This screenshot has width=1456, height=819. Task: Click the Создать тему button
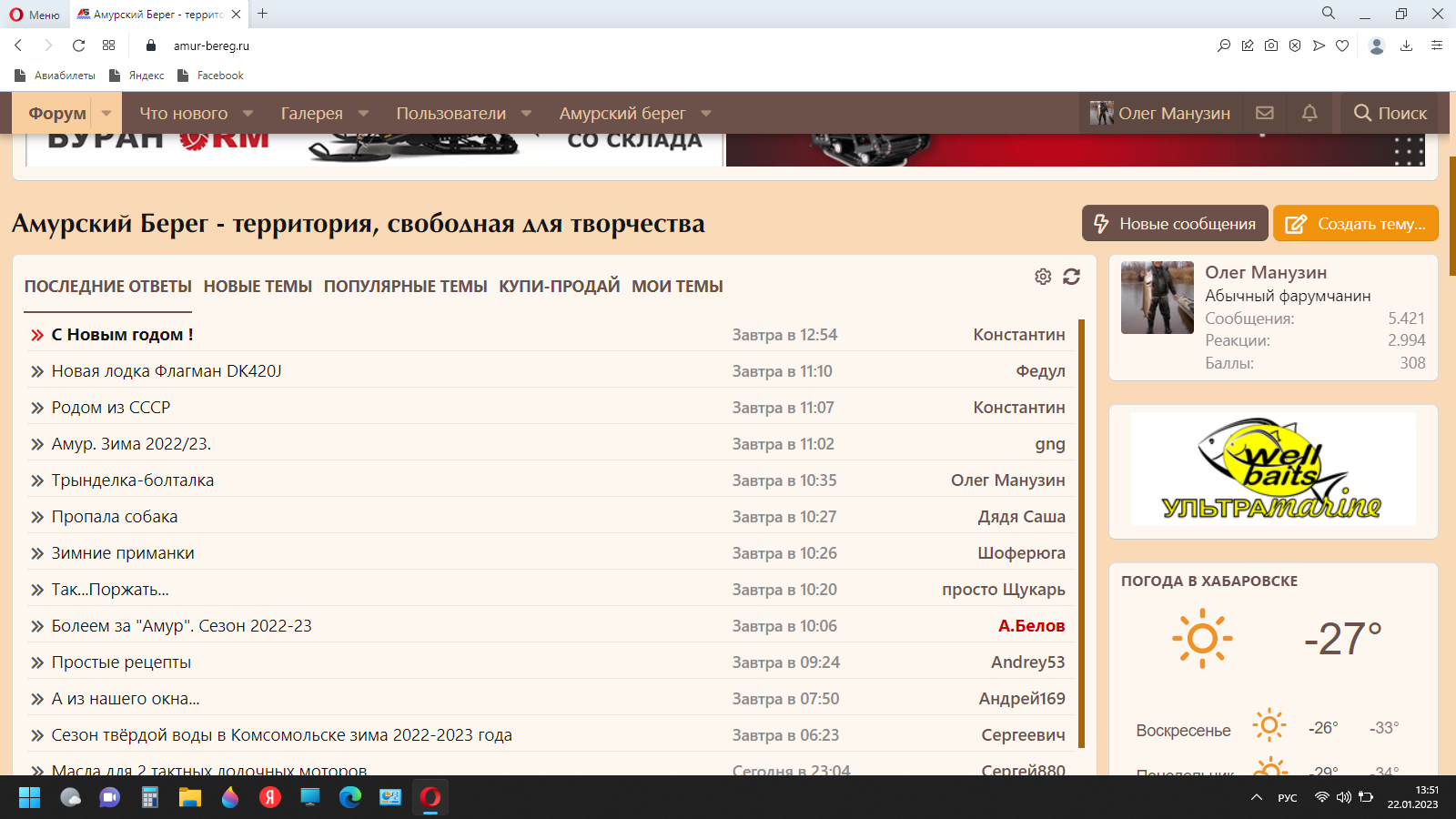pos(1355,223)
